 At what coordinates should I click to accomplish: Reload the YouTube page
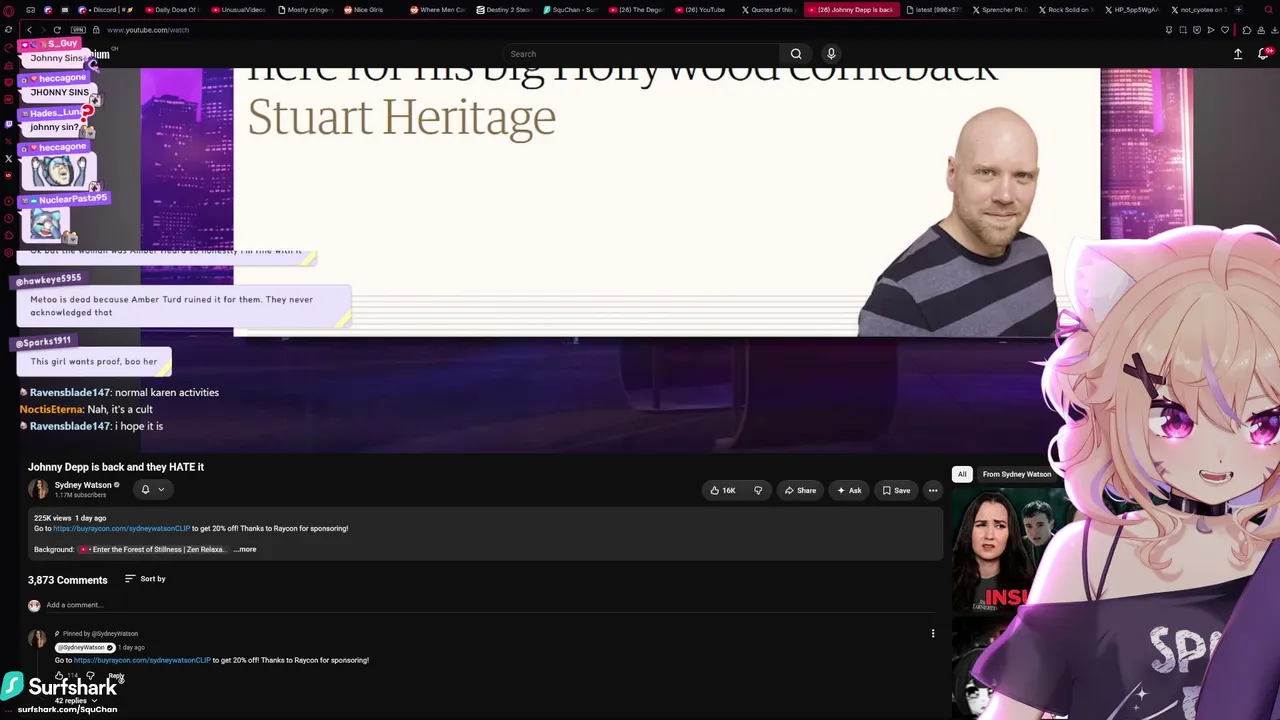pos(57,30)
